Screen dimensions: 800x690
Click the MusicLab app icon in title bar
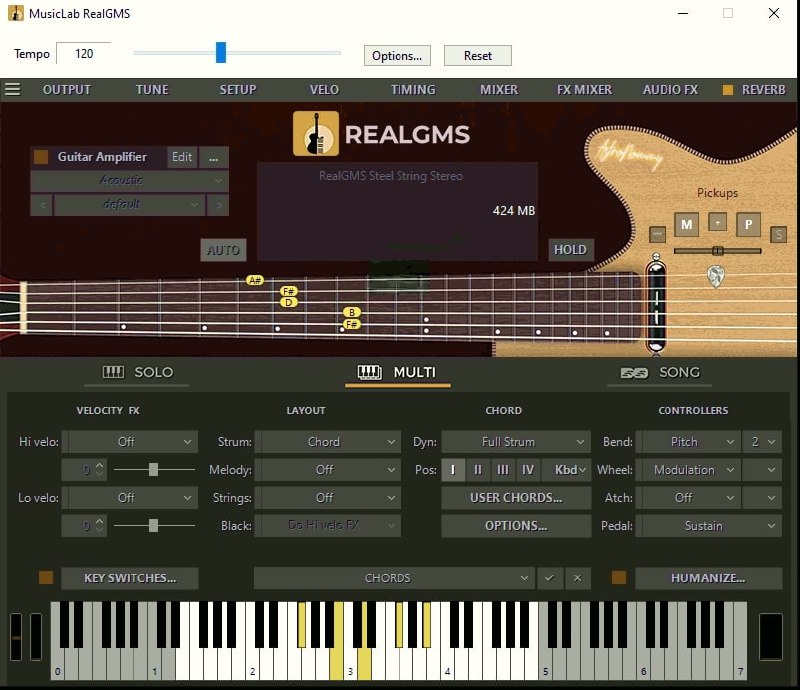coord(16,13)
